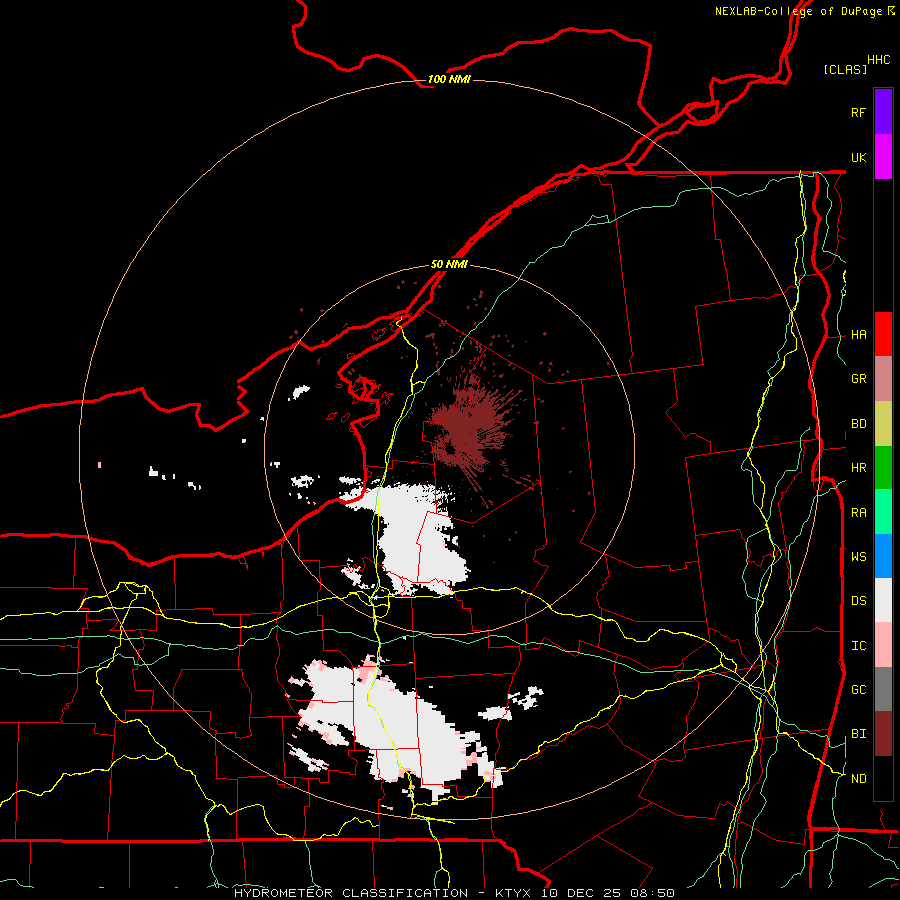
Task: Click the 'RA' legend label
Action: (858, 512)
